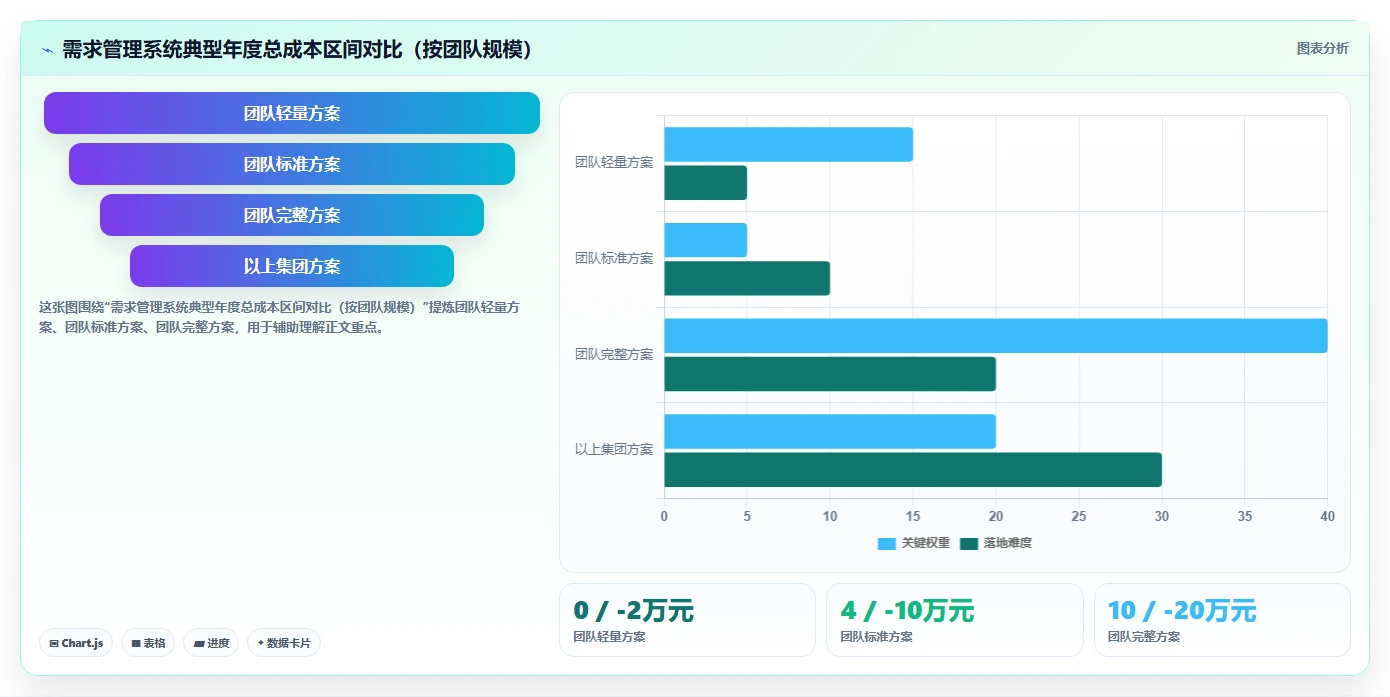Viewport: 1390px width, 697px height.
Task: Click the 落地难度 bar for 以上集团方案
Action: click(x=913, y=470)
